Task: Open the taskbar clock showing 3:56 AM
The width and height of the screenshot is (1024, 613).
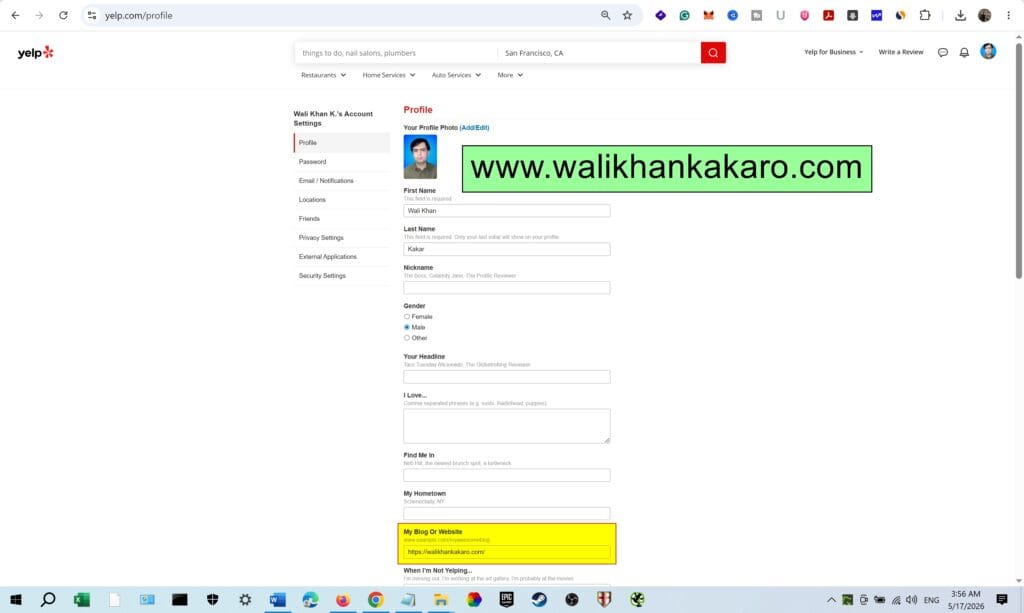Action: click(x=965, y=599)
